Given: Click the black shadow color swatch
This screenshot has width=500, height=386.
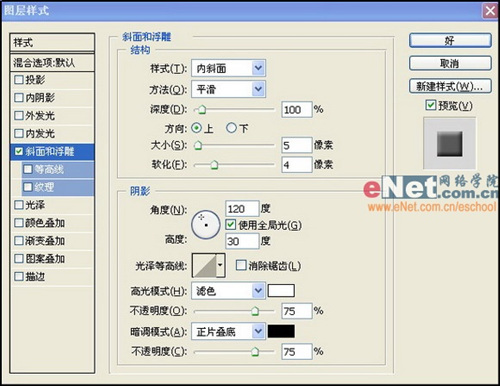Looking at the screenshot, I should pyautogui.click(x=281, y=331).
